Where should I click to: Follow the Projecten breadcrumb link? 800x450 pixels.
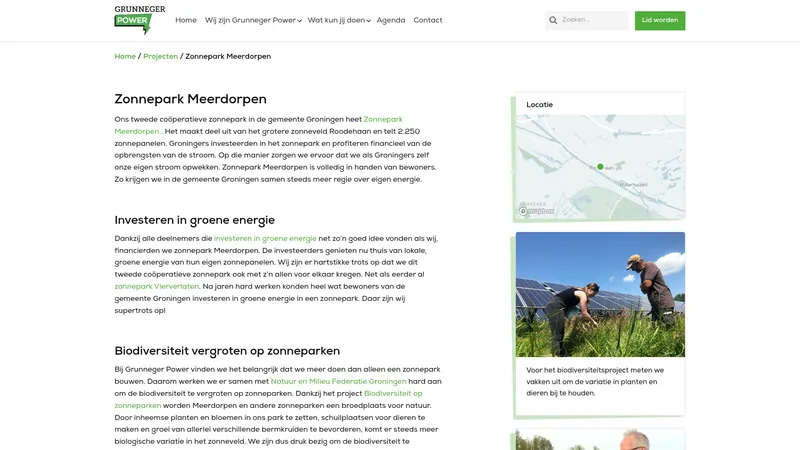[161, 57]
